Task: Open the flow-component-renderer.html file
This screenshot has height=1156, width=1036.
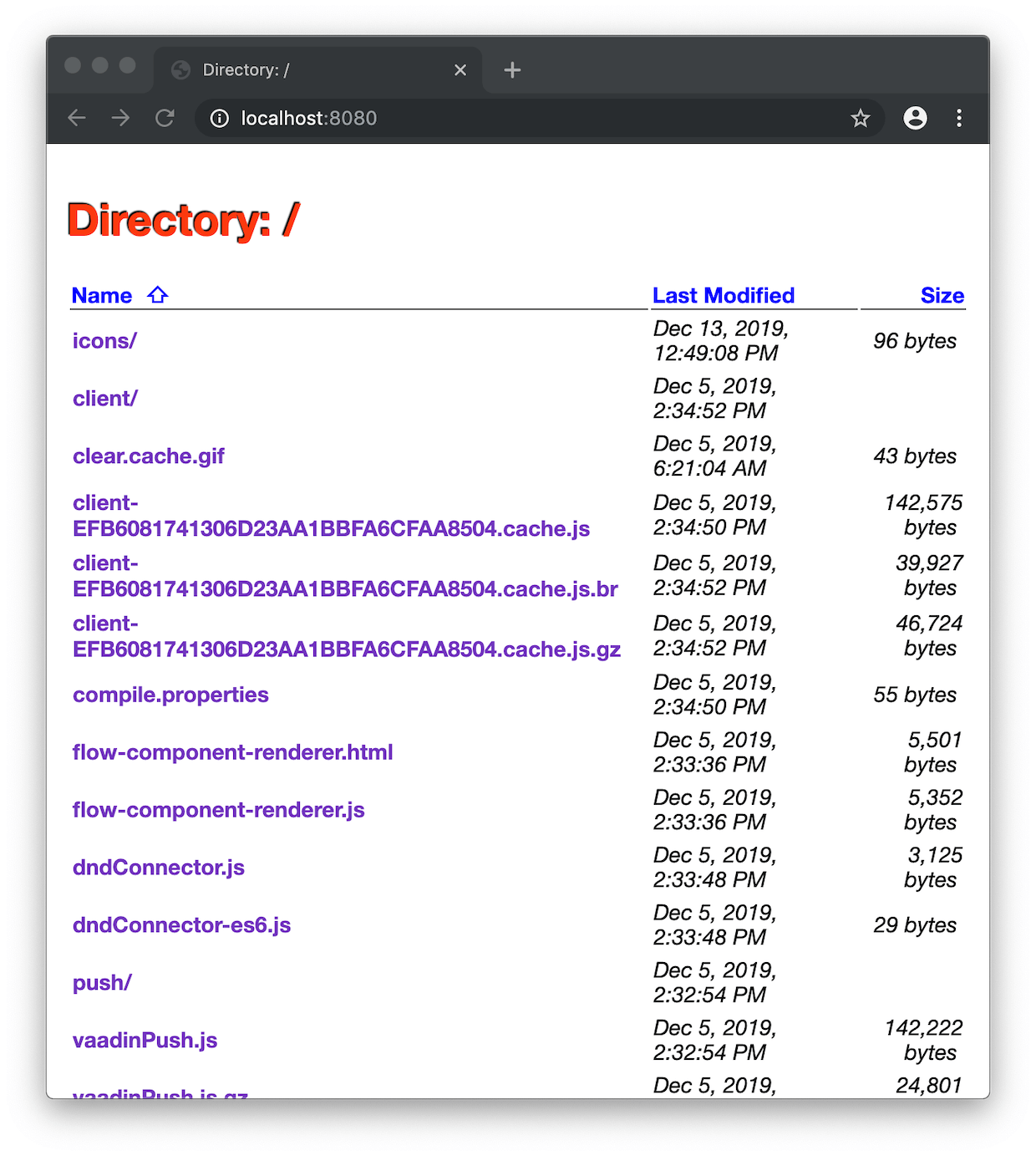Action: (x=231, y=752)
